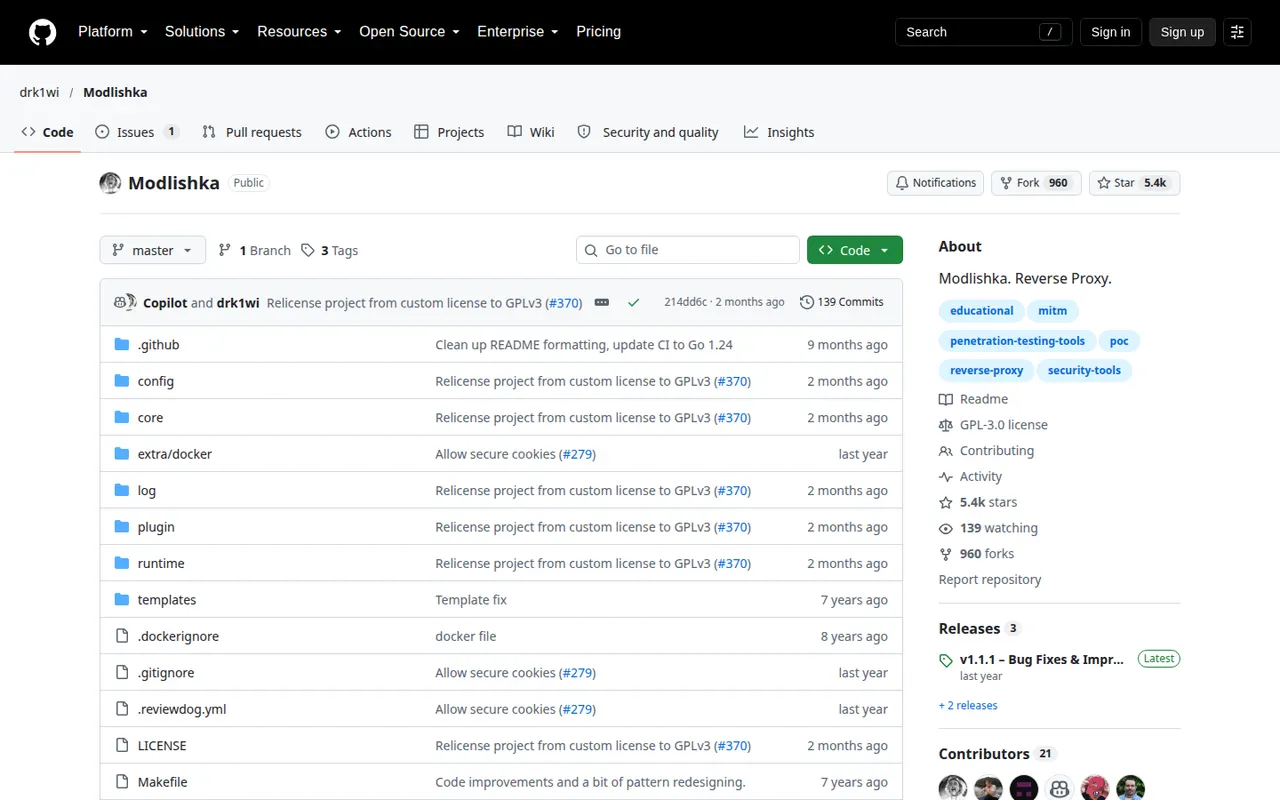Open the .github folder icon
1280x800 pixels.
pos(122,344)
